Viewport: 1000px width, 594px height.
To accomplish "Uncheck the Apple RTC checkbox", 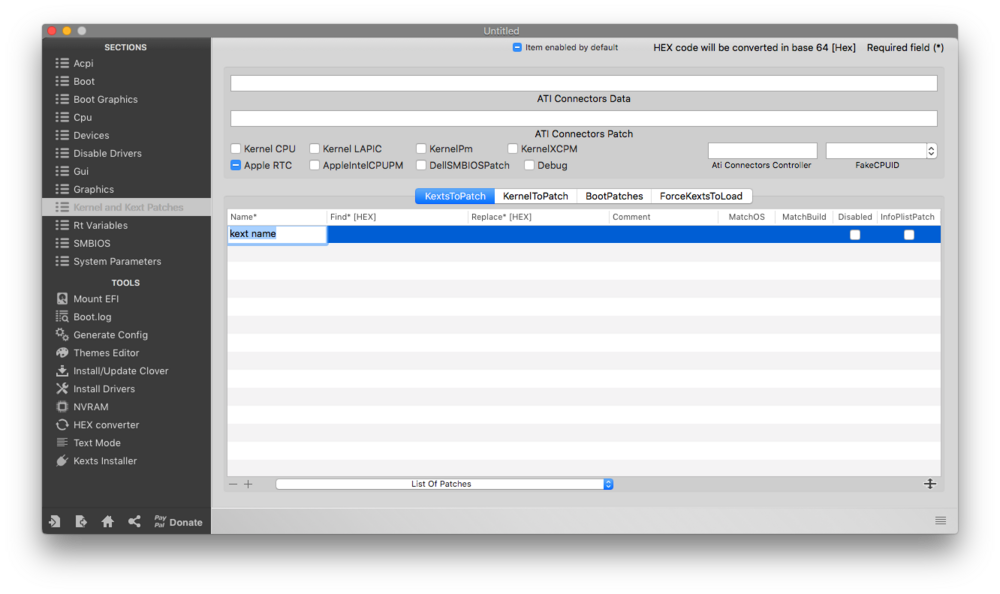I will [236, 165].
